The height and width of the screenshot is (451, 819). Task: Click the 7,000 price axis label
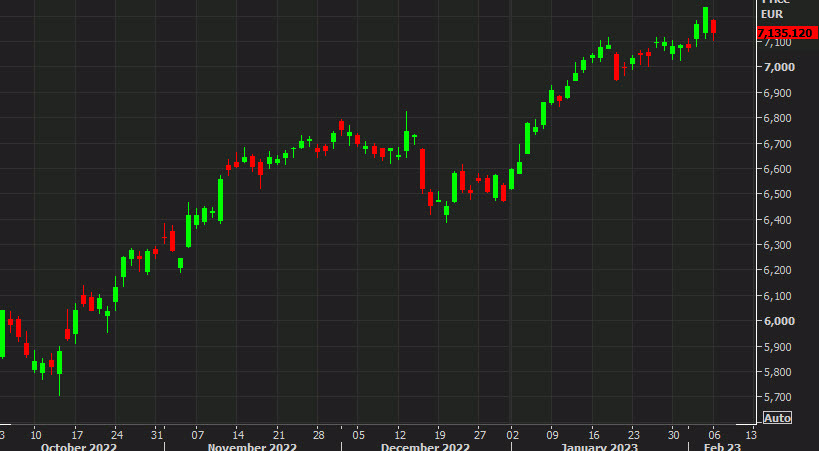click(x=779, y=67)
